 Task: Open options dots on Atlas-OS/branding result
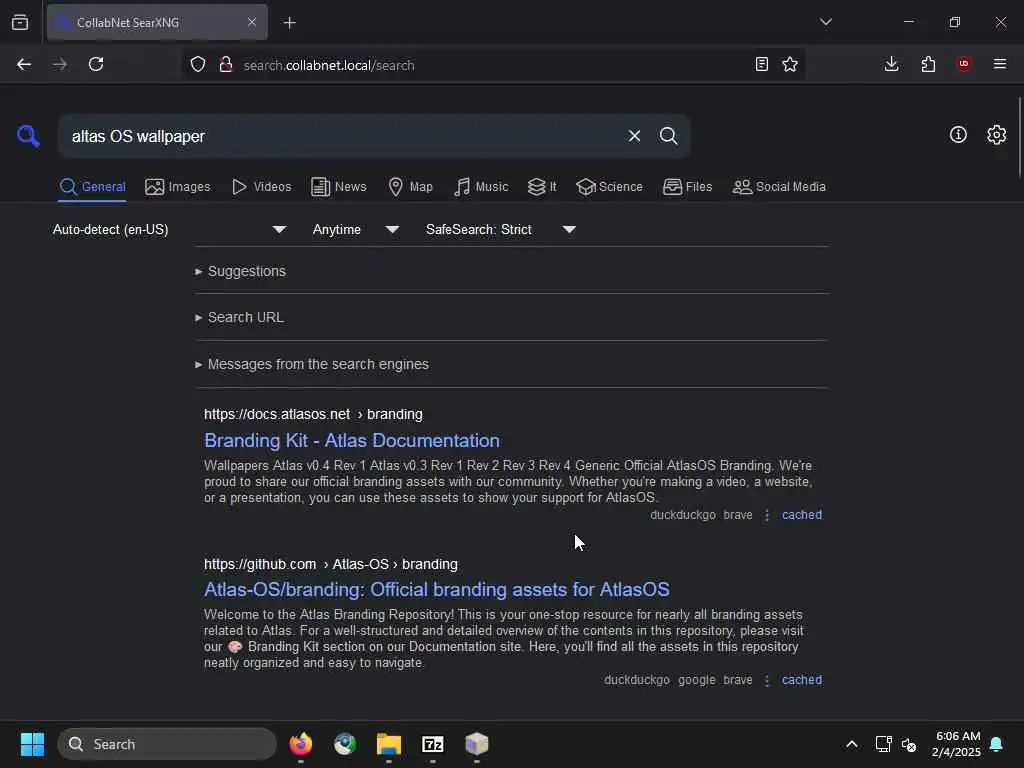(767, 680)
